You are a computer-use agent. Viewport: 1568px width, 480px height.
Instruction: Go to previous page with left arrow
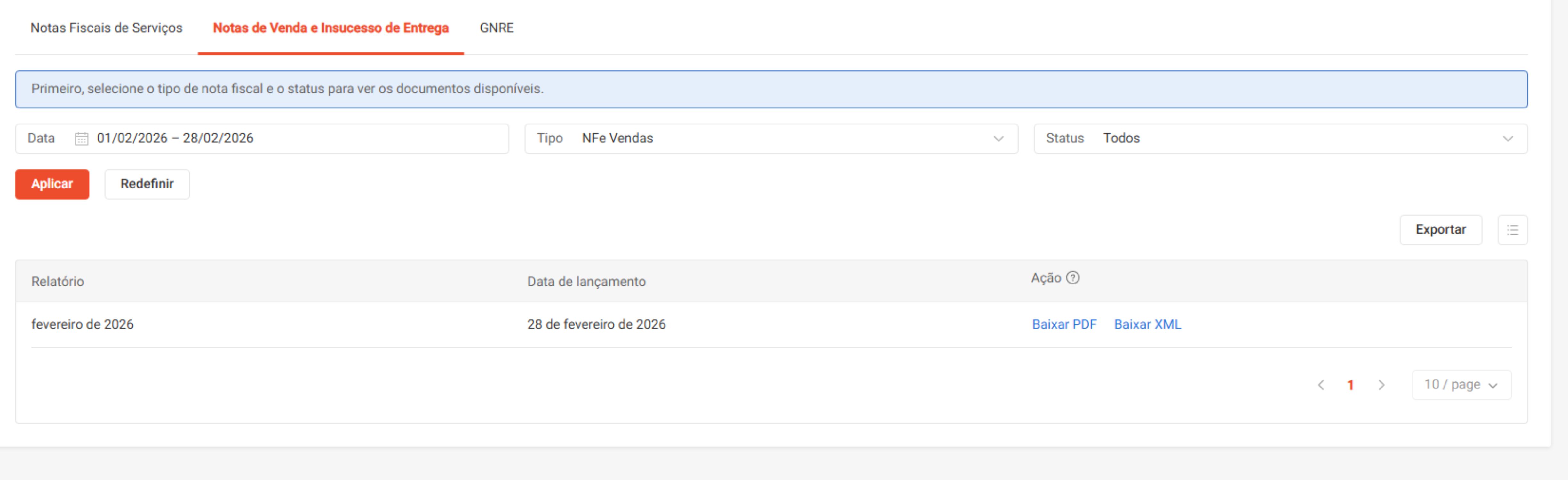point(1321,384)
